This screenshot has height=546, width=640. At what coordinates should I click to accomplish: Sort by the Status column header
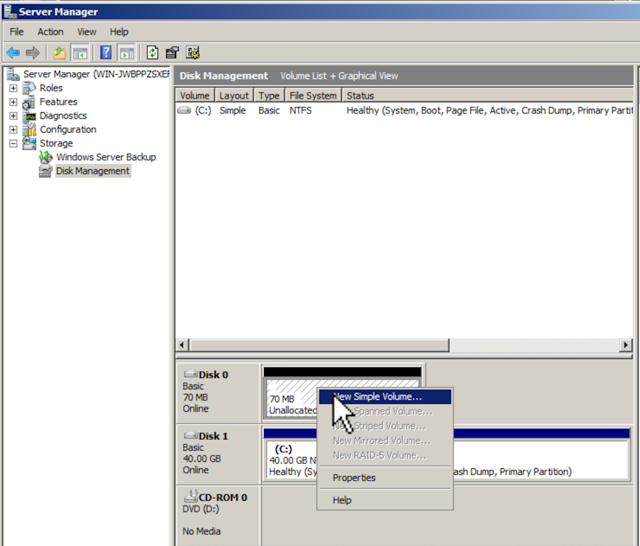click(488, 95)
